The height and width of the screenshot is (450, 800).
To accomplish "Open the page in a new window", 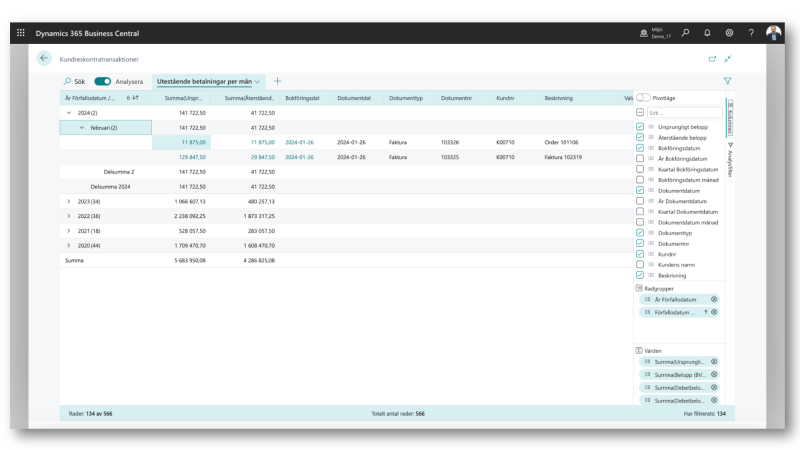I will click(713, 60).
